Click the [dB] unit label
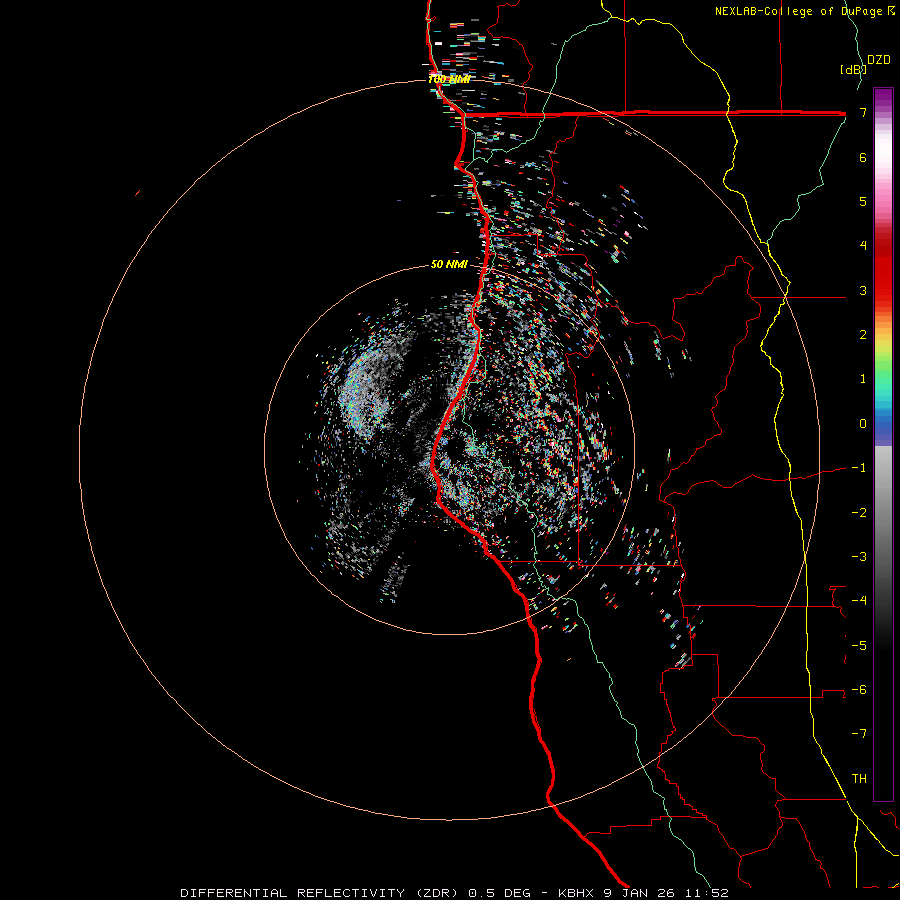Image resolution: width=900 pixels, height=900 pixels. pos(853,69)
